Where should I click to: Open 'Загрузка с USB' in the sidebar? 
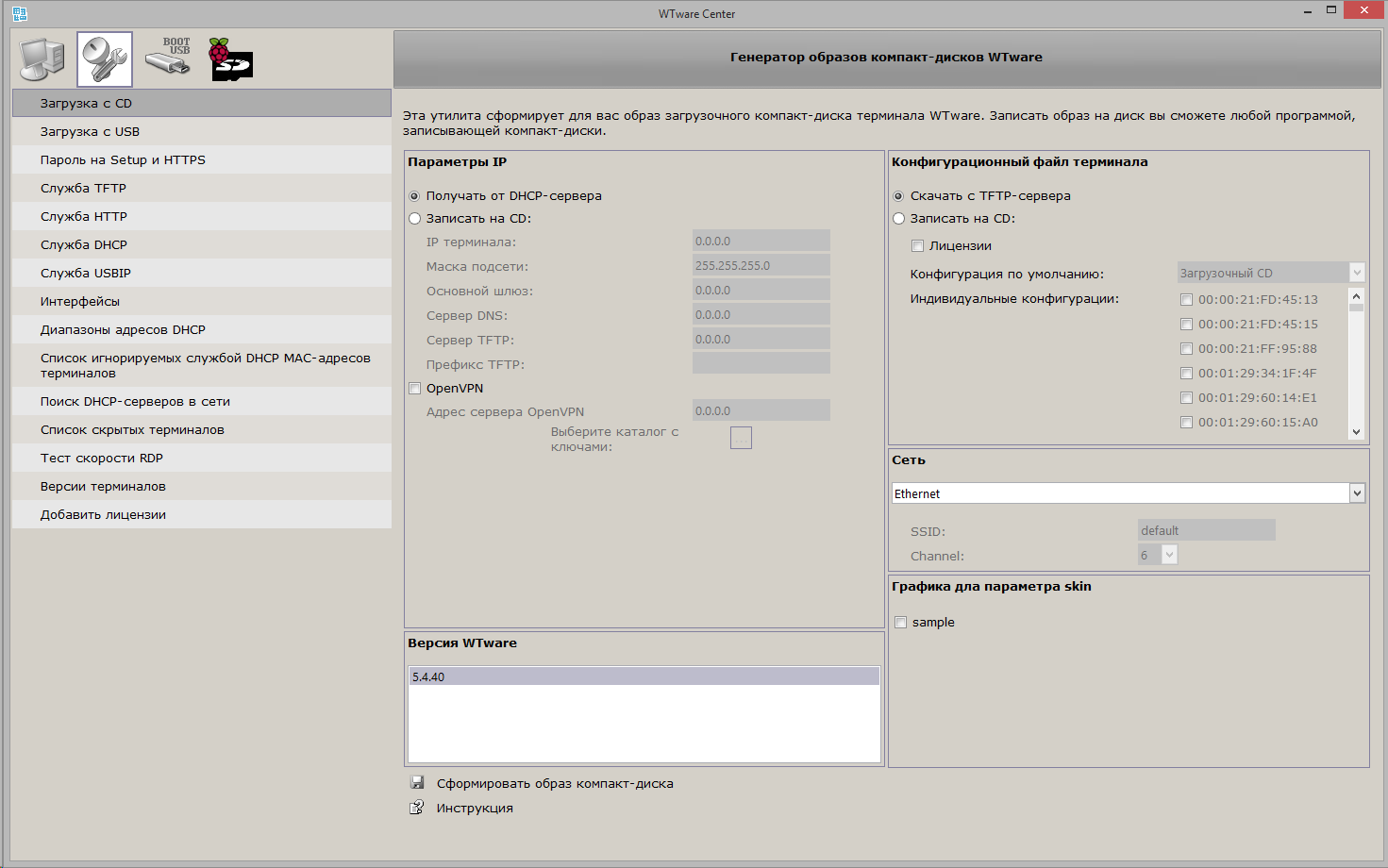tap(90, 132)
